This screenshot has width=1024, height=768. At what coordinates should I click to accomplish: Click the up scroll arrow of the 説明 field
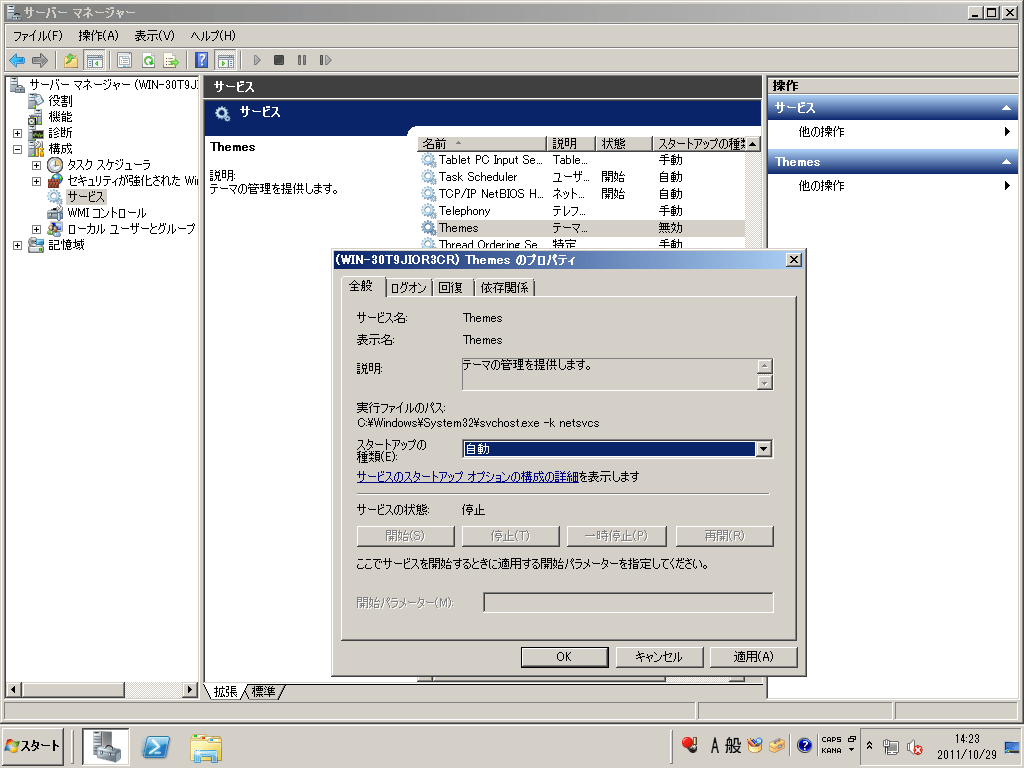pyautogui.click(x=765, y=366)
